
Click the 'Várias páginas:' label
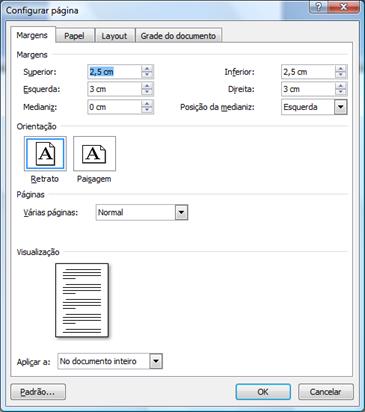point(50,212)
